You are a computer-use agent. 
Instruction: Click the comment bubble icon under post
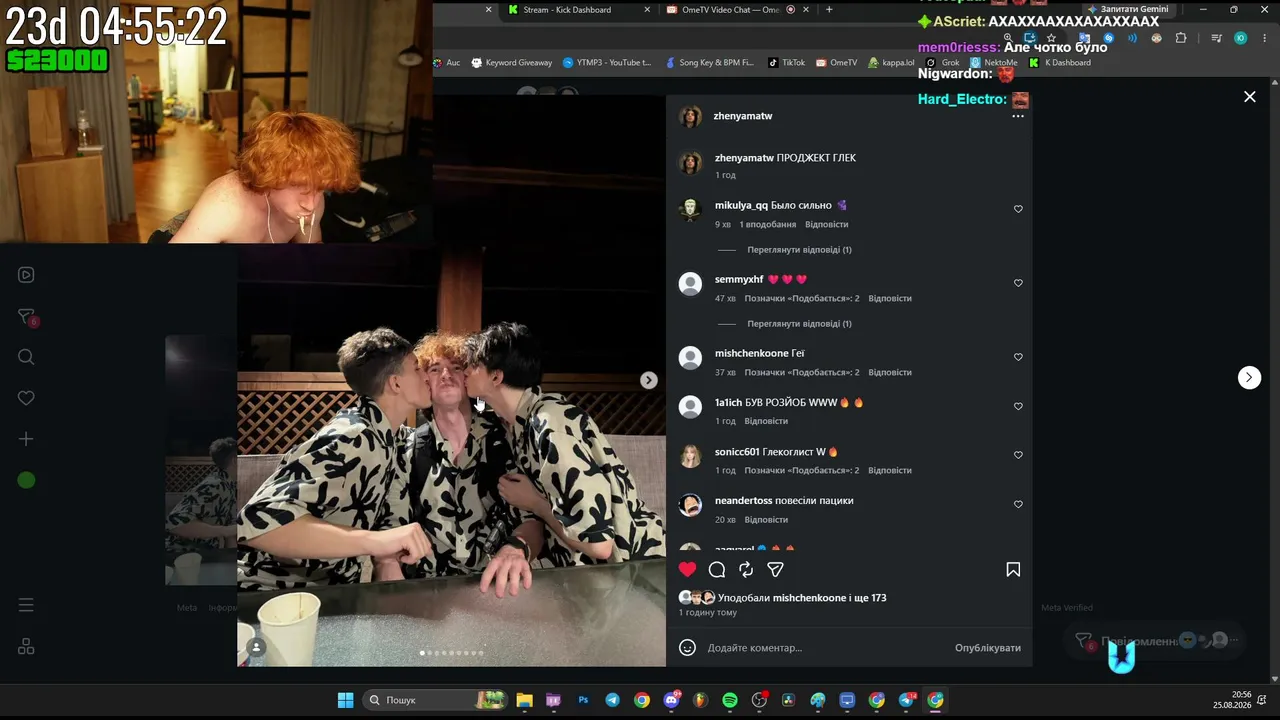[717, 569]
